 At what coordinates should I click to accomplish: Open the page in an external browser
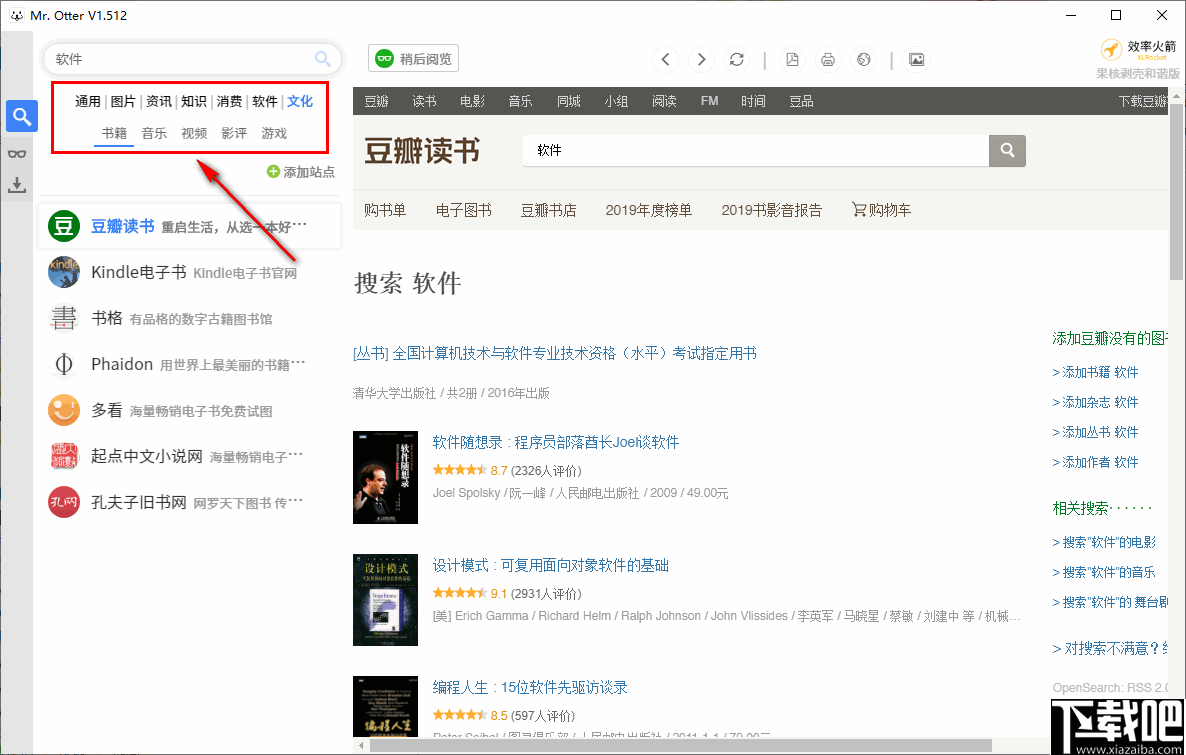(864, 59)
